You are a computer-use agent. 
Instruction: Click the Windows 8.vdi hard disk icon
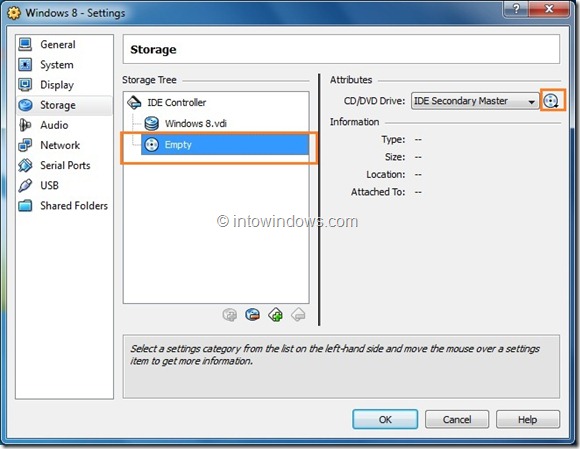click(152, 124)
